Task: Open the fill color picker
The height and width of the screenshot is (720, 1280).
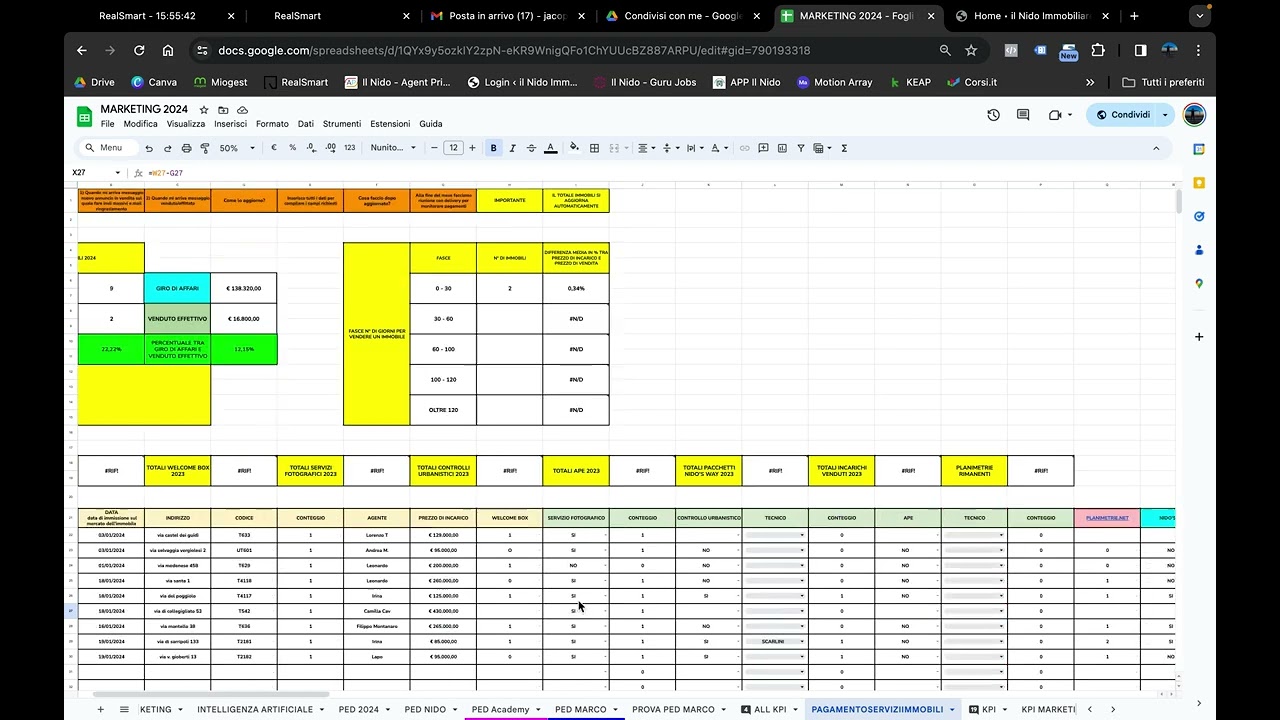Action: (x=574, y=148)
